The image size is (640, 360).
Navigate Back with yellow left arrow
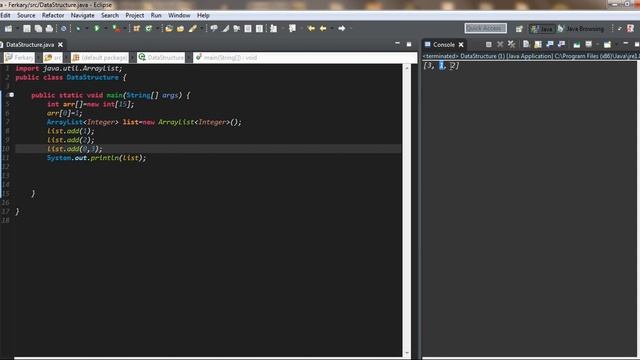[323, 29]
